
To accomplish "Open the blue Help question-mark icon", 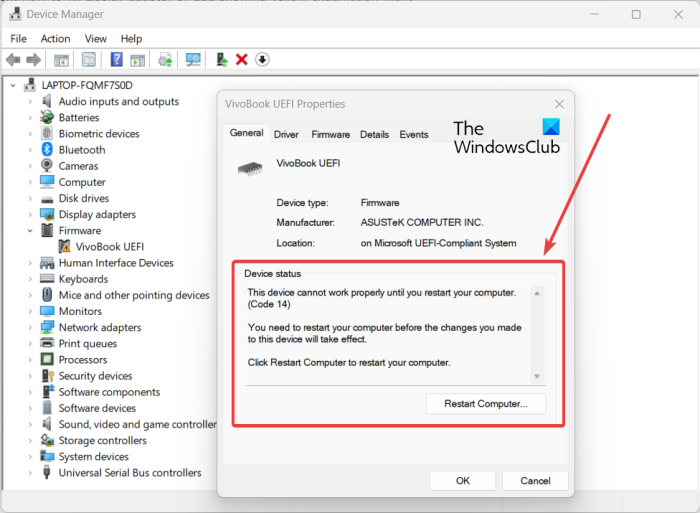I will tap(117, 59).
